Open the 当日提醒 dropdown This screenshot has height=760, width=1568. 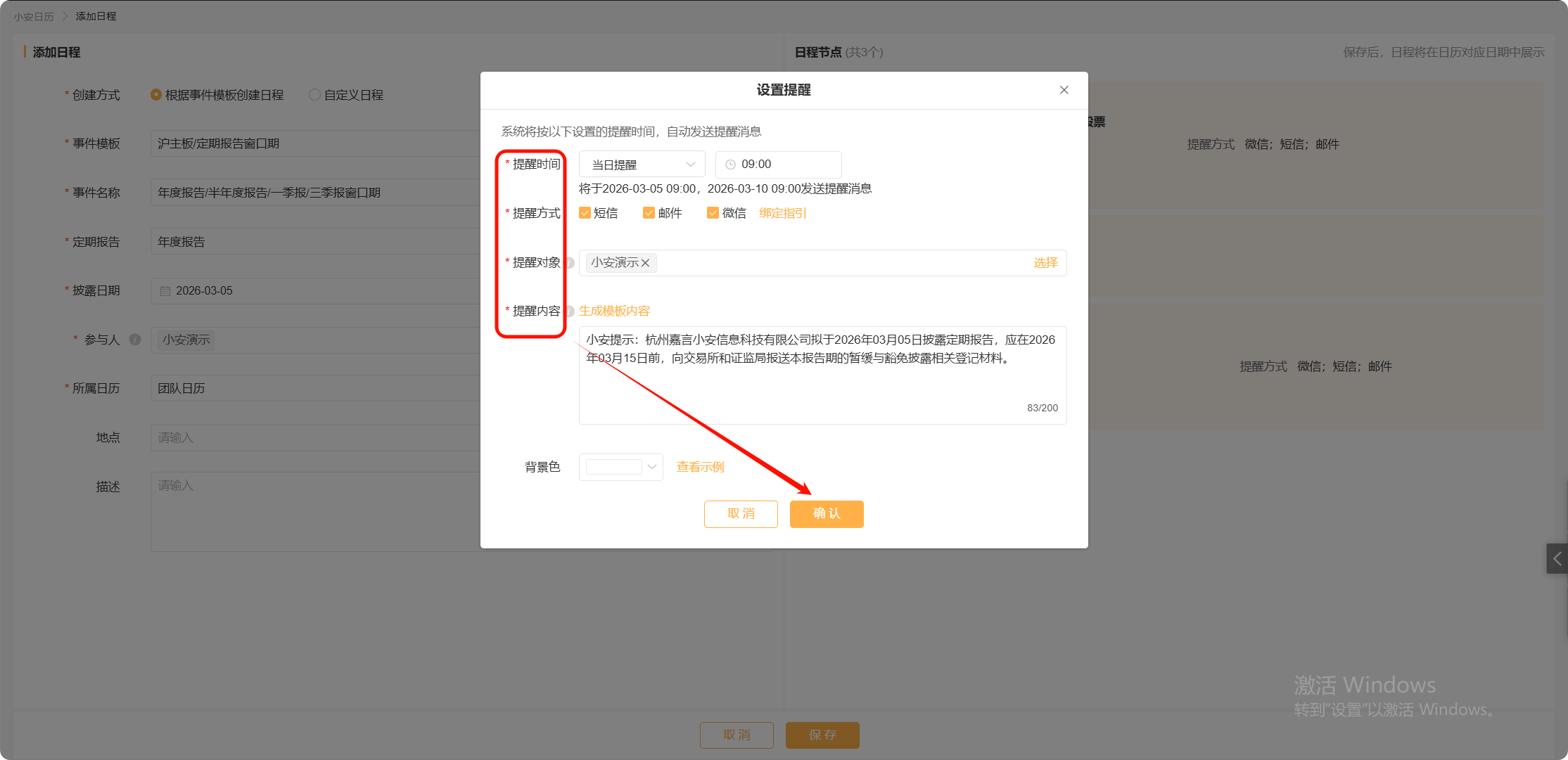click(642, 165)
